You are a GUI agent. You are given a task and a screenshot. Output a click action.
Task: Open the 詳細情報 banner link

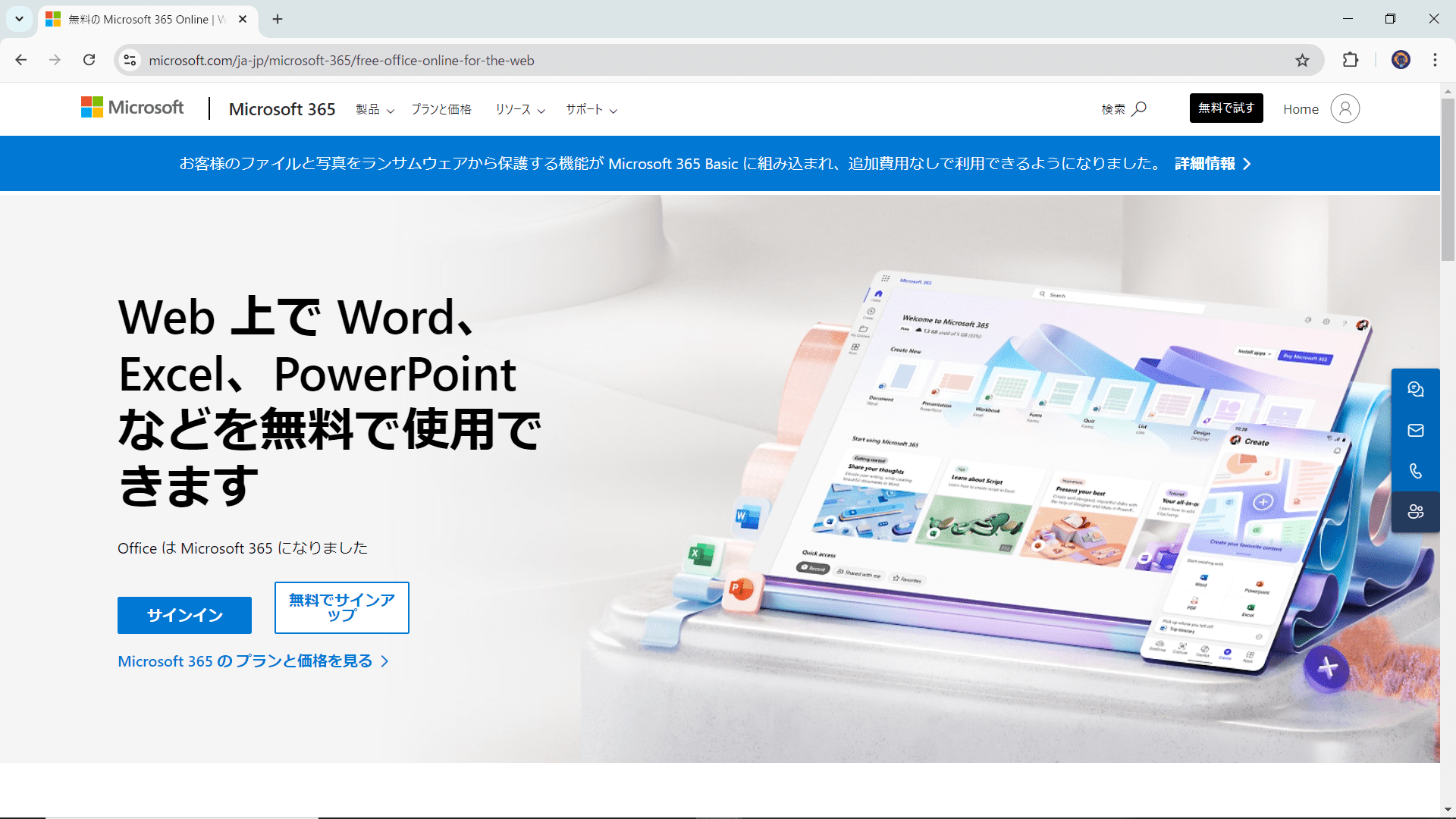(1213, 164)
